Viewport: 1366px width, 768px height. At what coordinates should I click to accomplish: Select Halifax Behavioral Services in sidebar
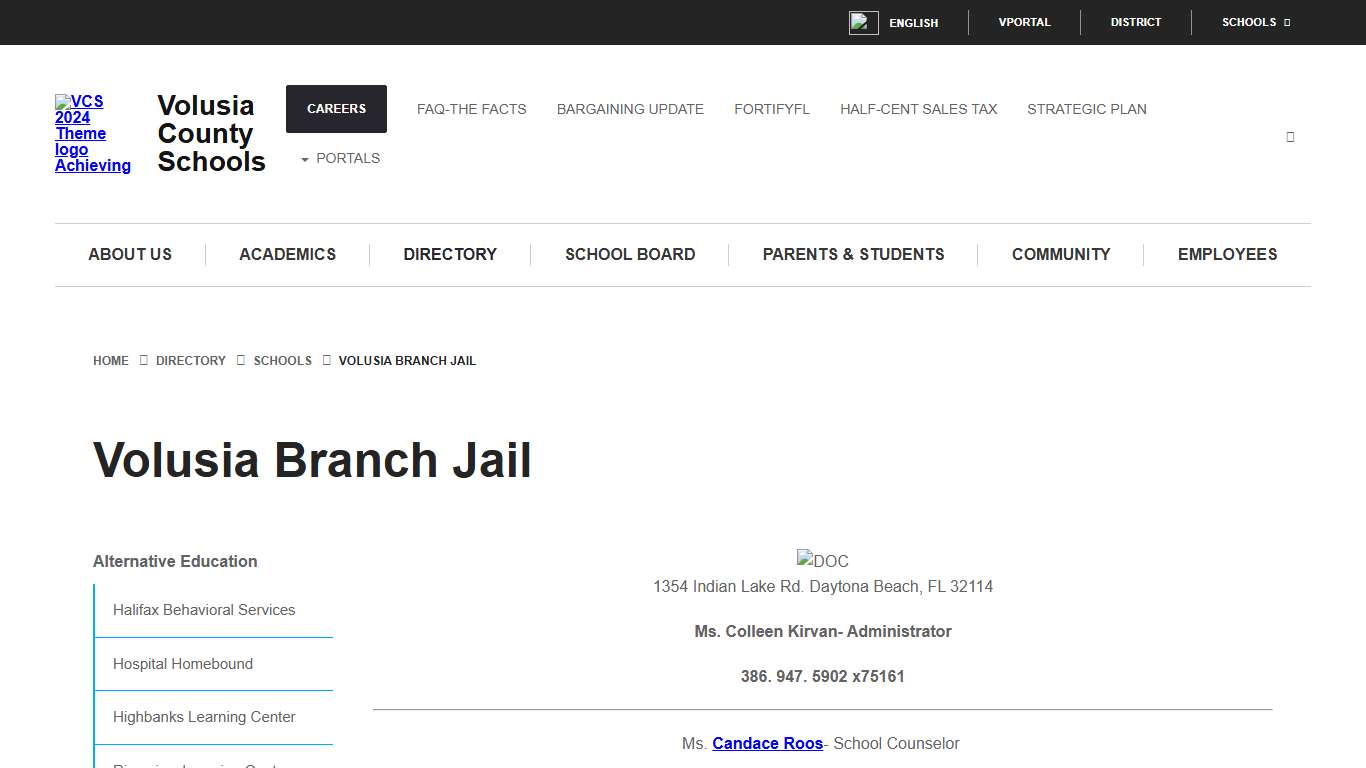point(203,609)
